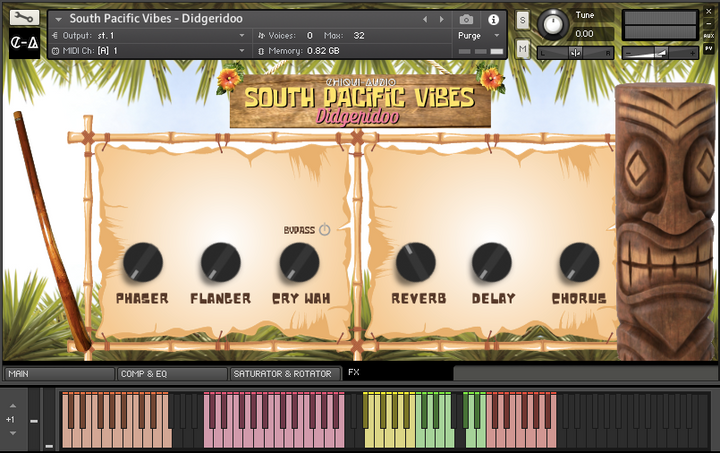This screenshot has height=453, width=720.
Task: Toggle the PV button
Action: pos(709,48)
